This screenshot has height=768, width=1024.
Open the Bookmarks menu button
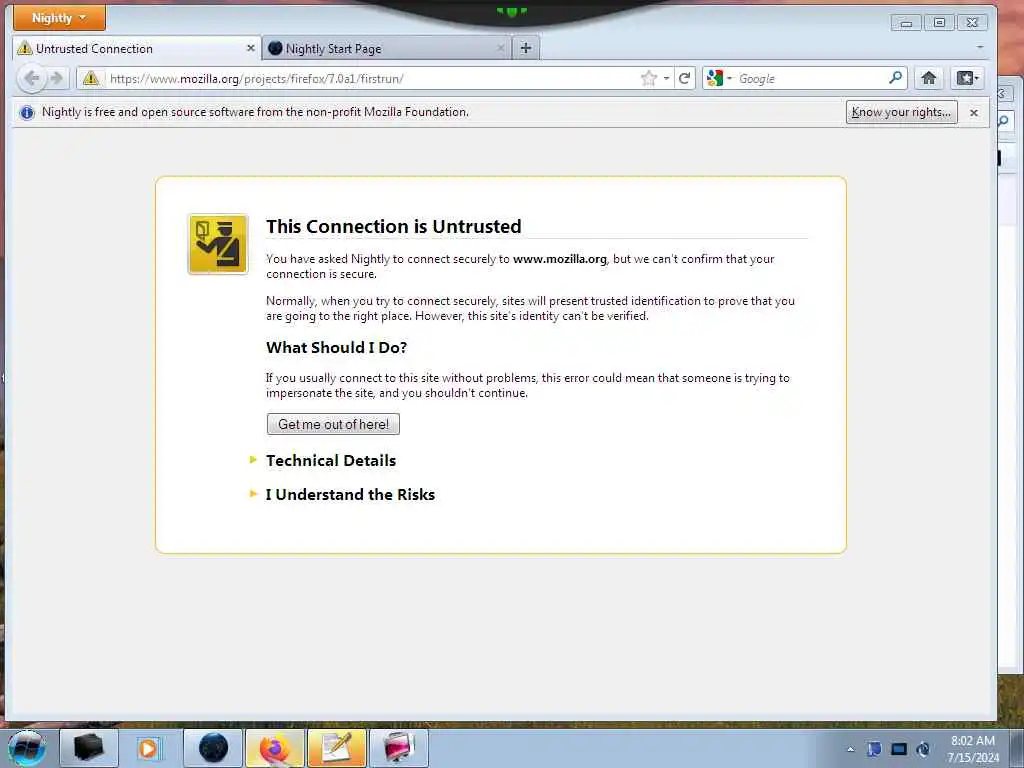pos(967,78)
